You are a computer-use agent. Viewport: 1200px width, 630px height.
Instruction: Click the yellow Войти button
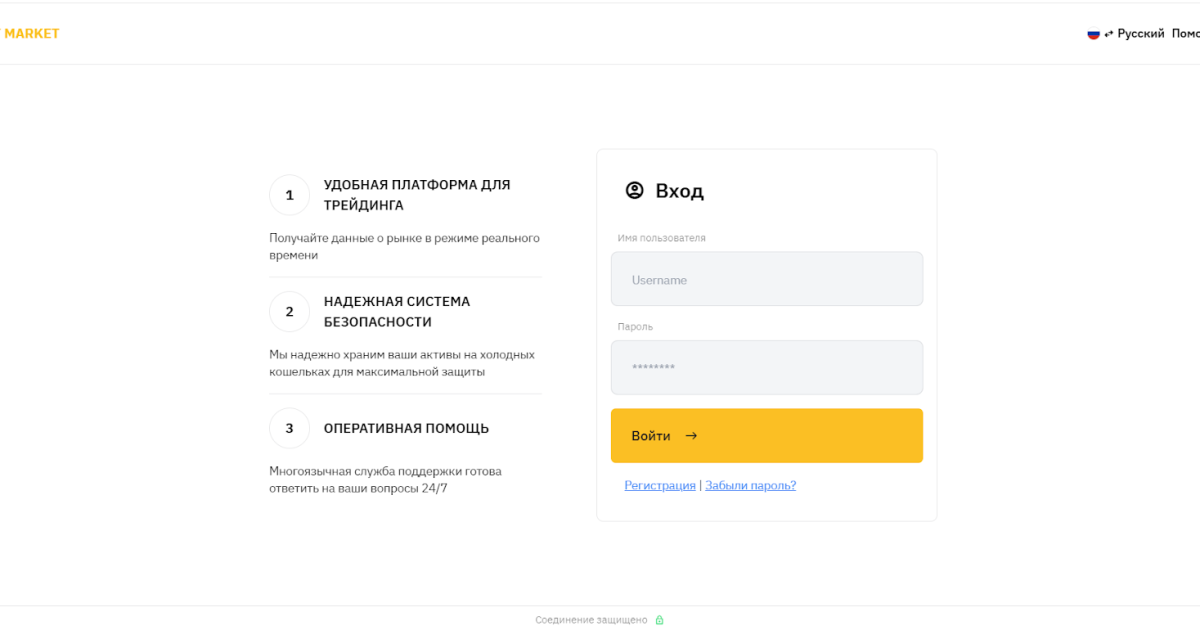[767, 435]
